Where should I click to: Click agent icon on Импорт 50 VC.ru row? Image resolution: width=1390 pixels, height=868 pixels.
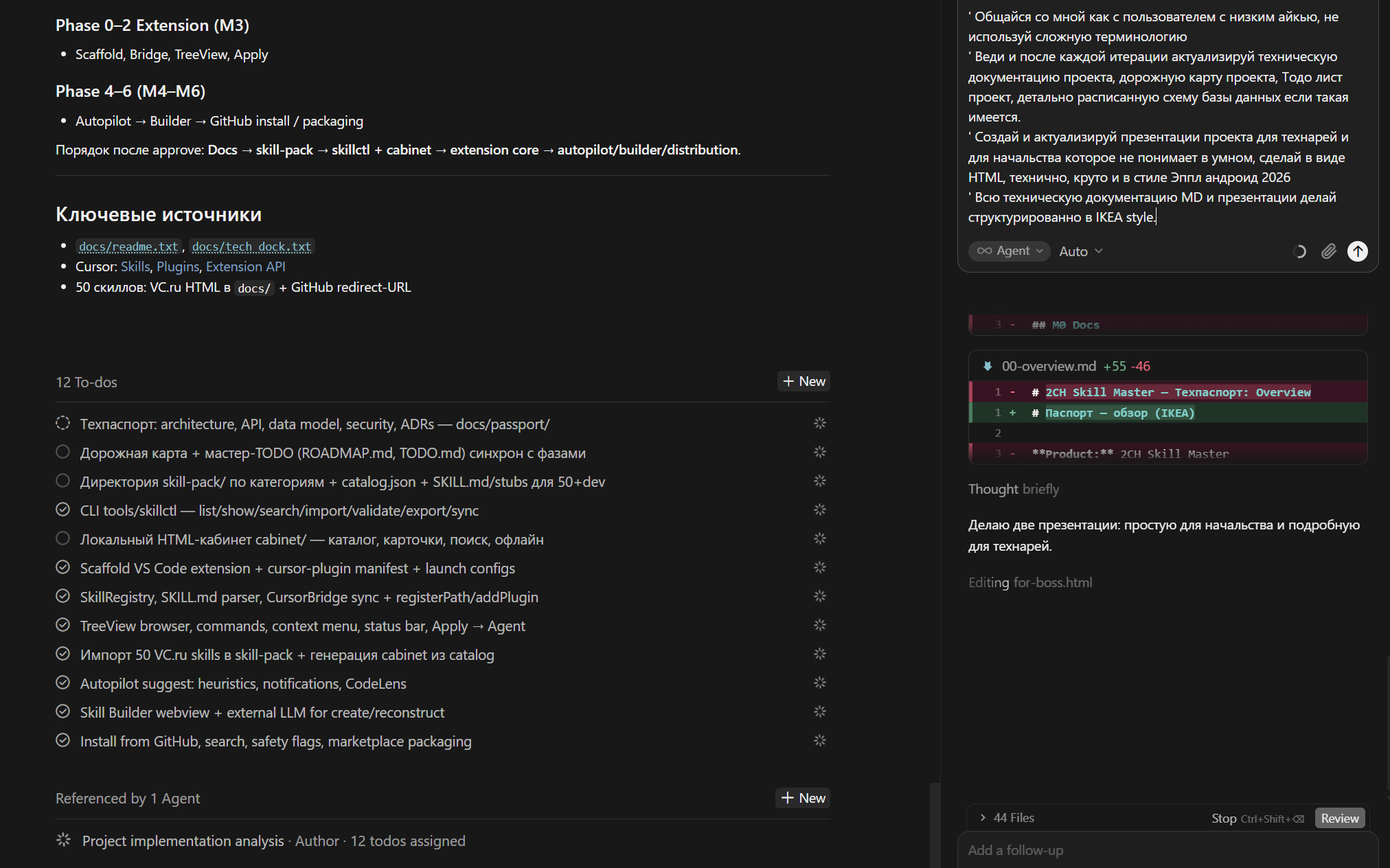coord(819,654)
